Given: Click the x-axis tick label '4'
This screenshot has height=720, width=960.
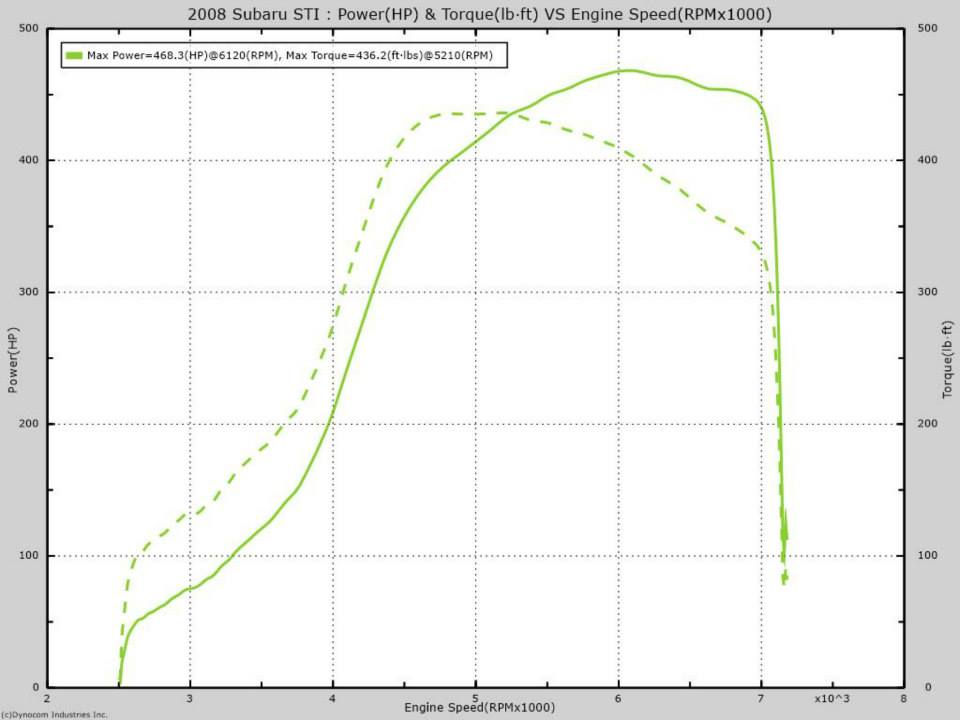Looking at the screenshot, I should click(332, 699).
